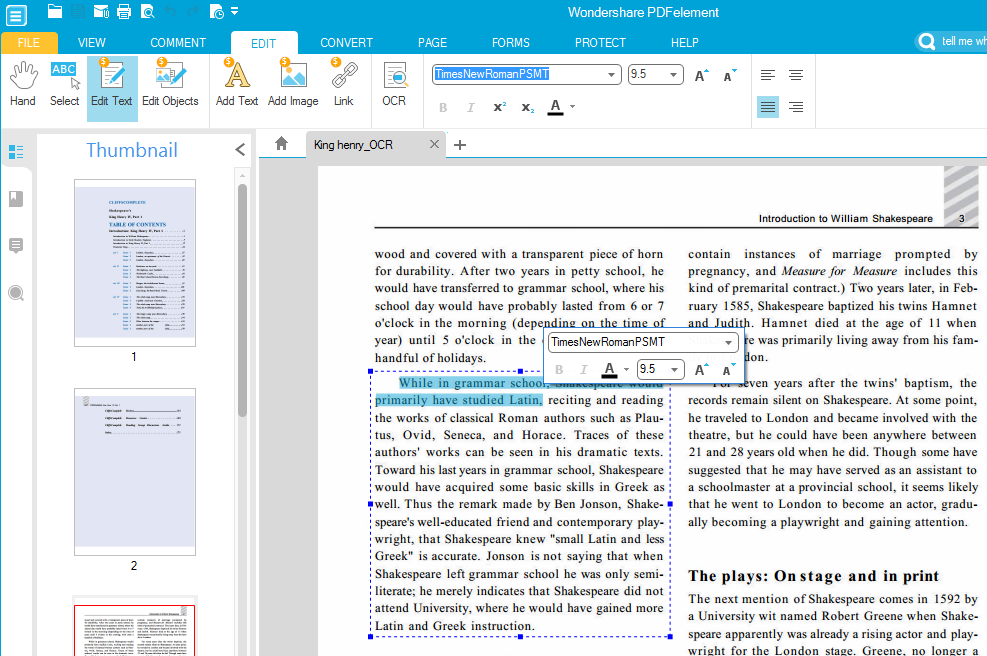
Task: Switch to the CONVERT ribbon tab
Action: 347,43
